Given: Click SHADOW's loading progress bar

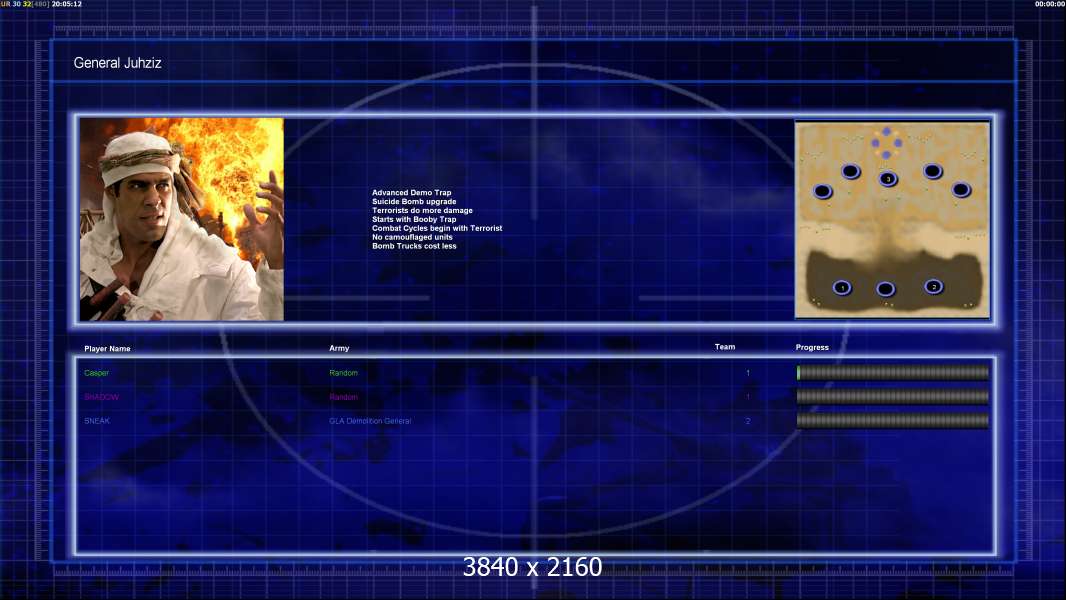Looking at the screenshot, I should point(893,397).
